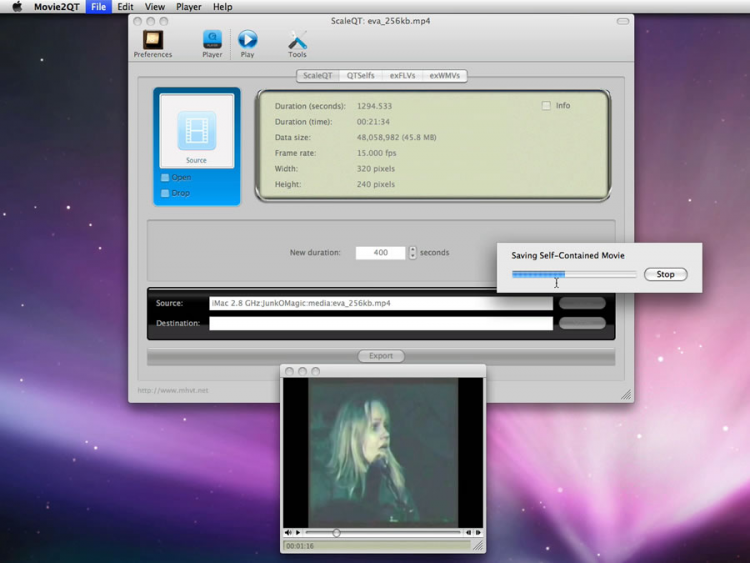Step one frame back in the preview player
Screen dimensions: 750x563
tap(468, 532)
